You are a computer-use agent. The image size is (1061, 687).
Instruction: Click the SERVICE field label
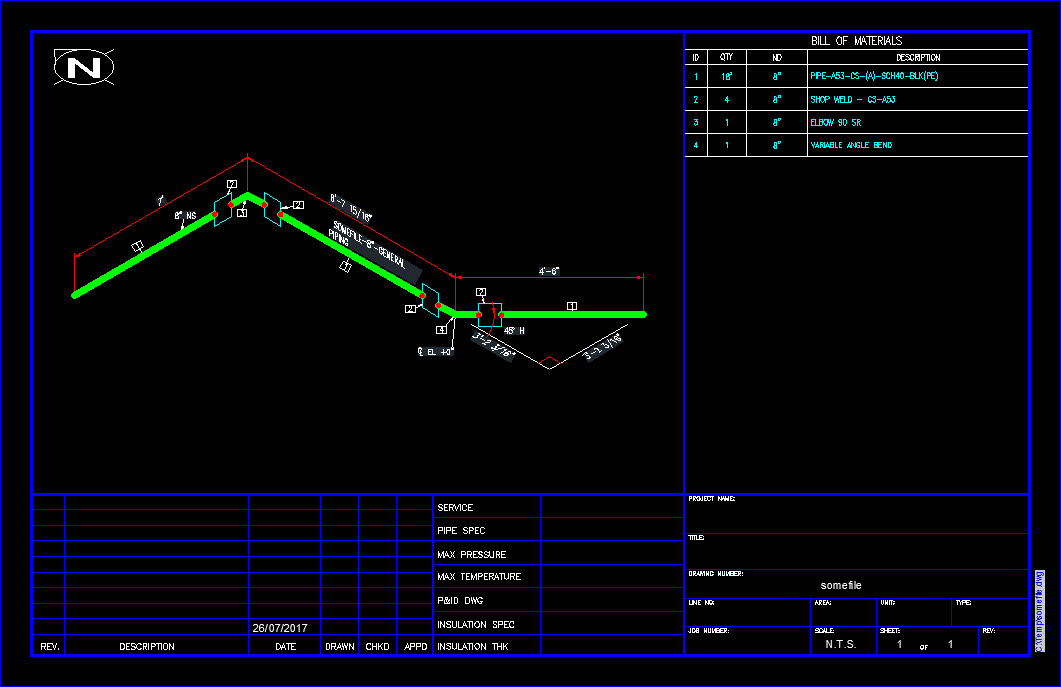[455, 508]
